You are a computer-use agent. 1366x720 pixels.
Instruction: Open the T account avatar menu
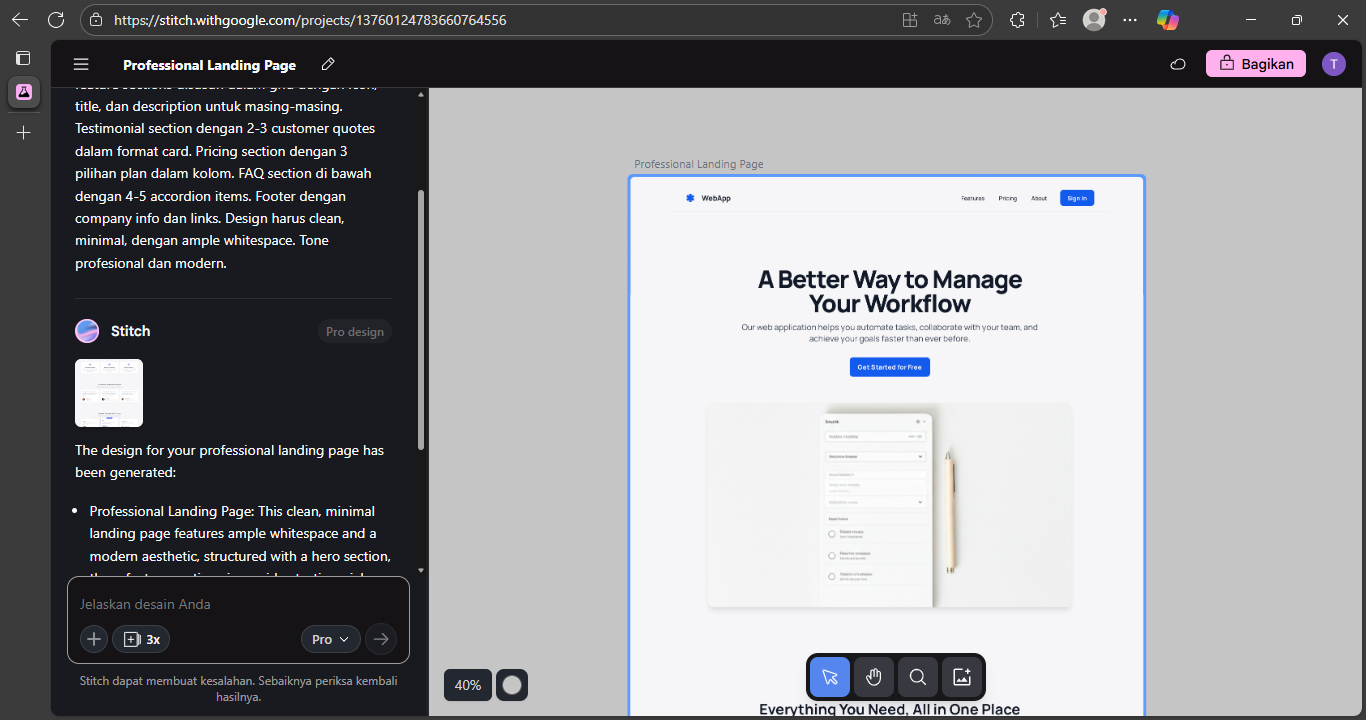tap(1334, 63)
